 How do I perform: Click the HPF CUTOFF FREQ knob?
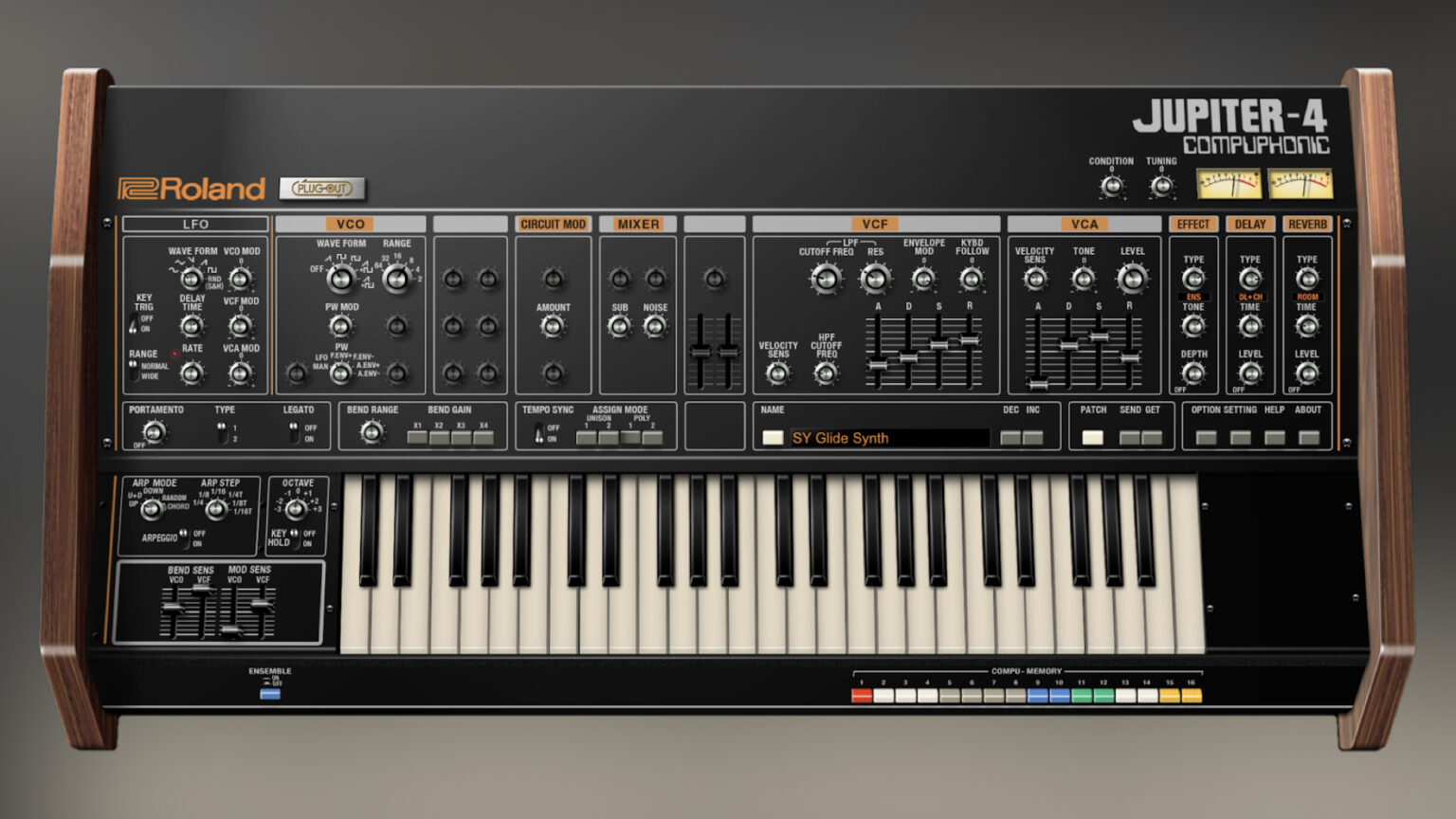click(x=826, y=373)
